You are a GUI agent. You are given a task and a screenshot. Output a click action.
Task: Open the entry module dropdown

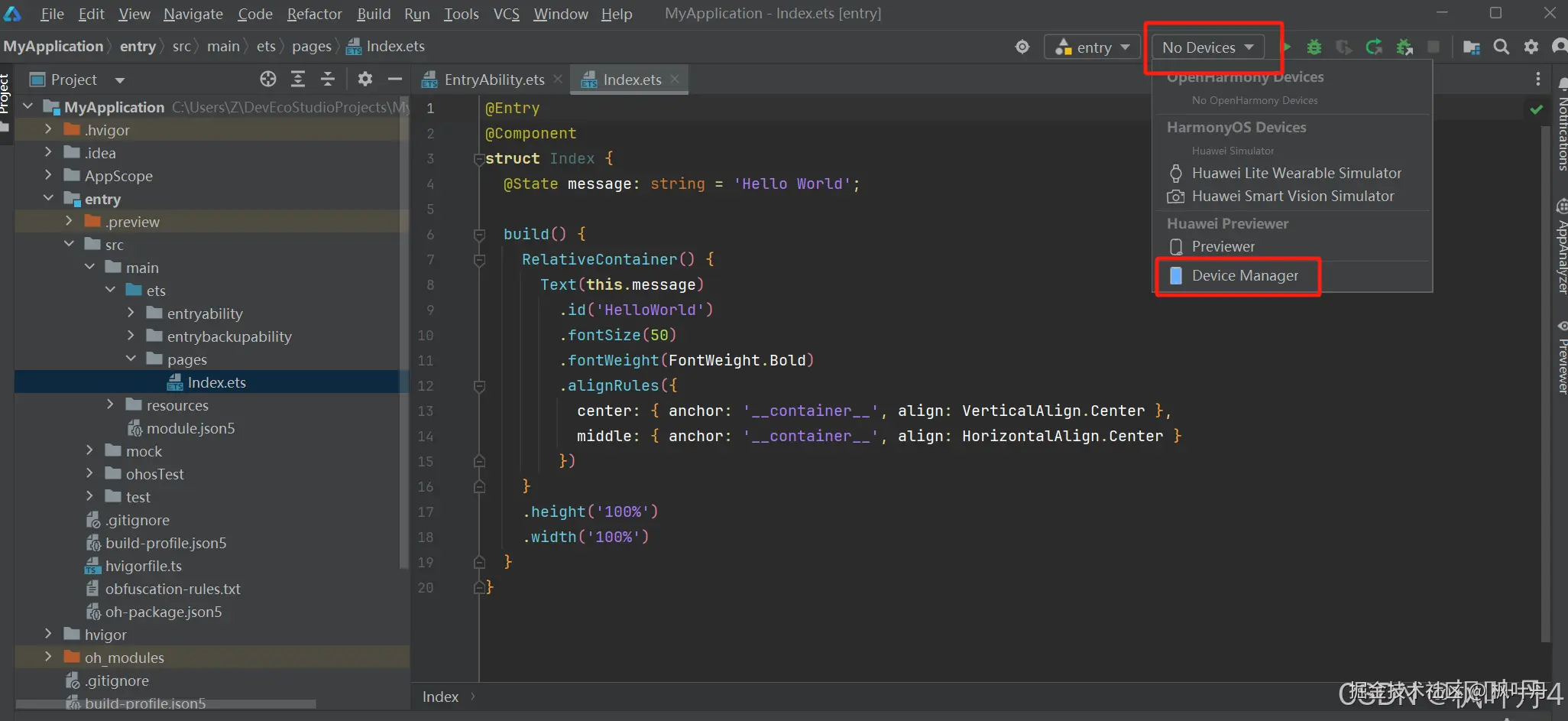pyautogui.click(x=1092, y=47)
